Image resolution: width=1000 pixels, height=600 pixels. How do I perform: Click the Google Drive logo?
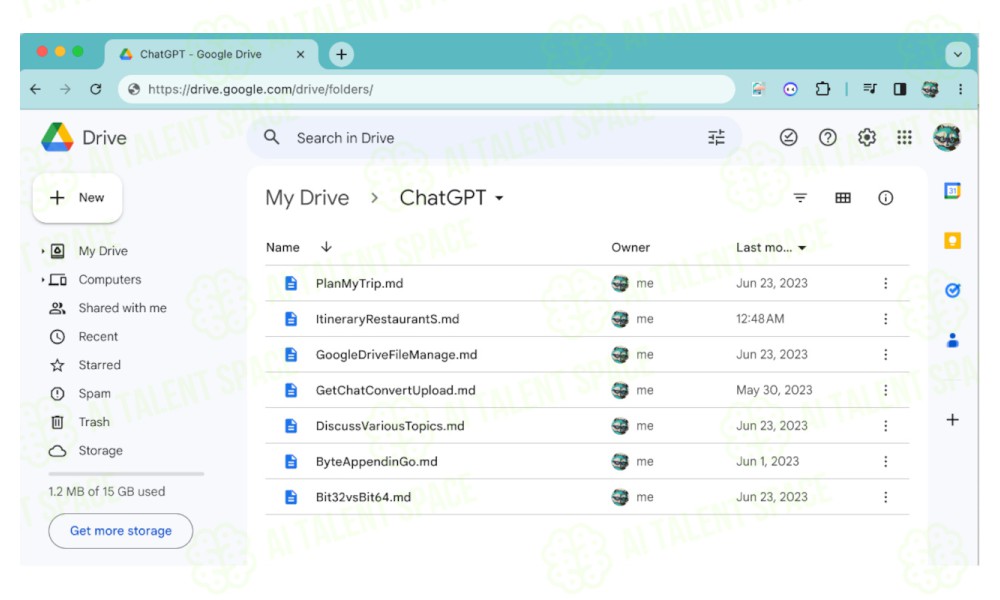tap(57, 137)
